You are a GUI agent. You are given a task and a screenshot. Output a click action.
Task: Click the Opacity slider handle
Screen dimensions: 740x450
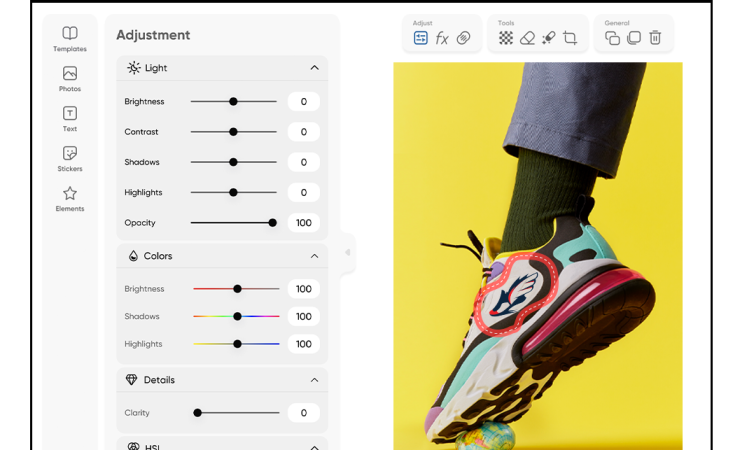[x=272, y=223]
